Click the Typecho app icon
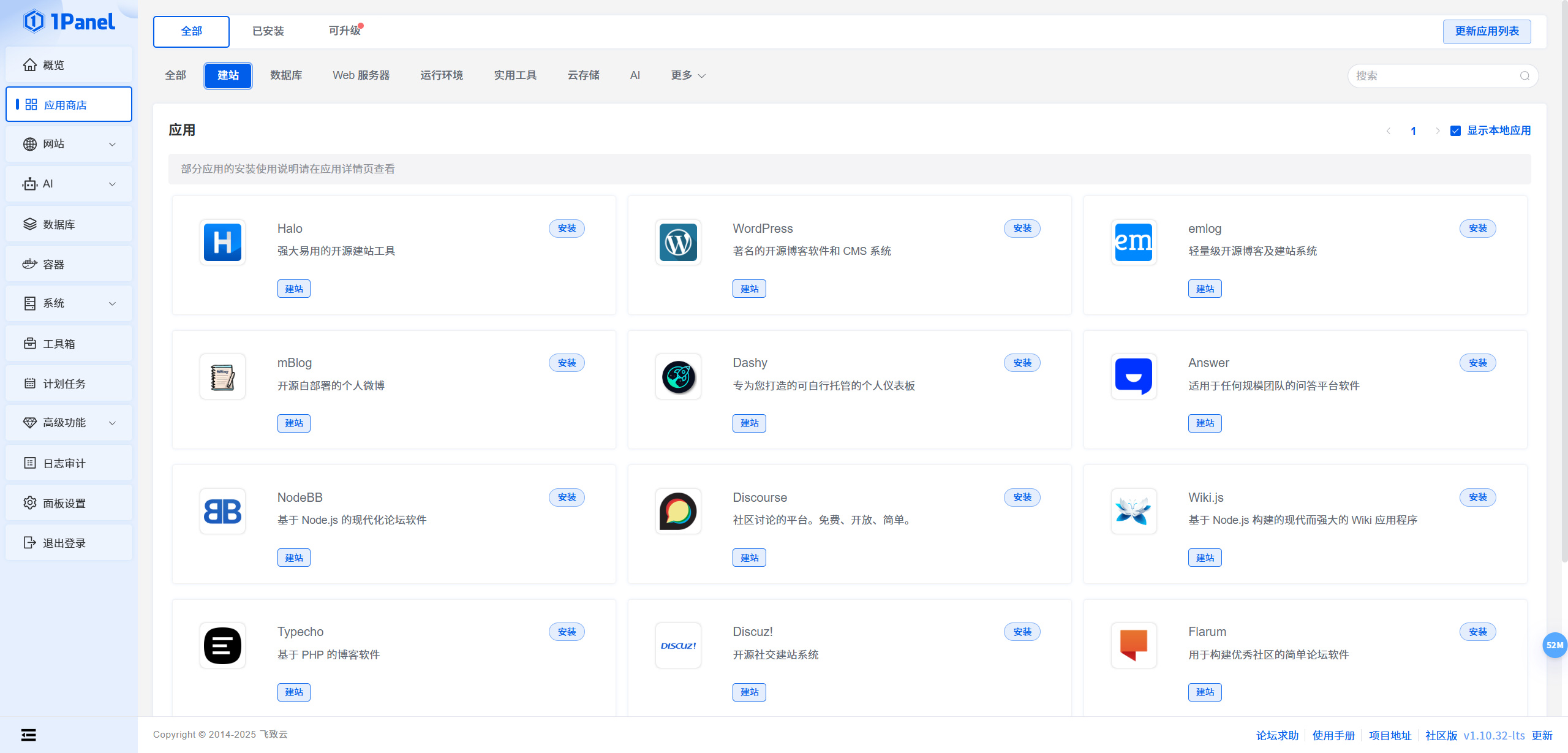 pos(222,646)
